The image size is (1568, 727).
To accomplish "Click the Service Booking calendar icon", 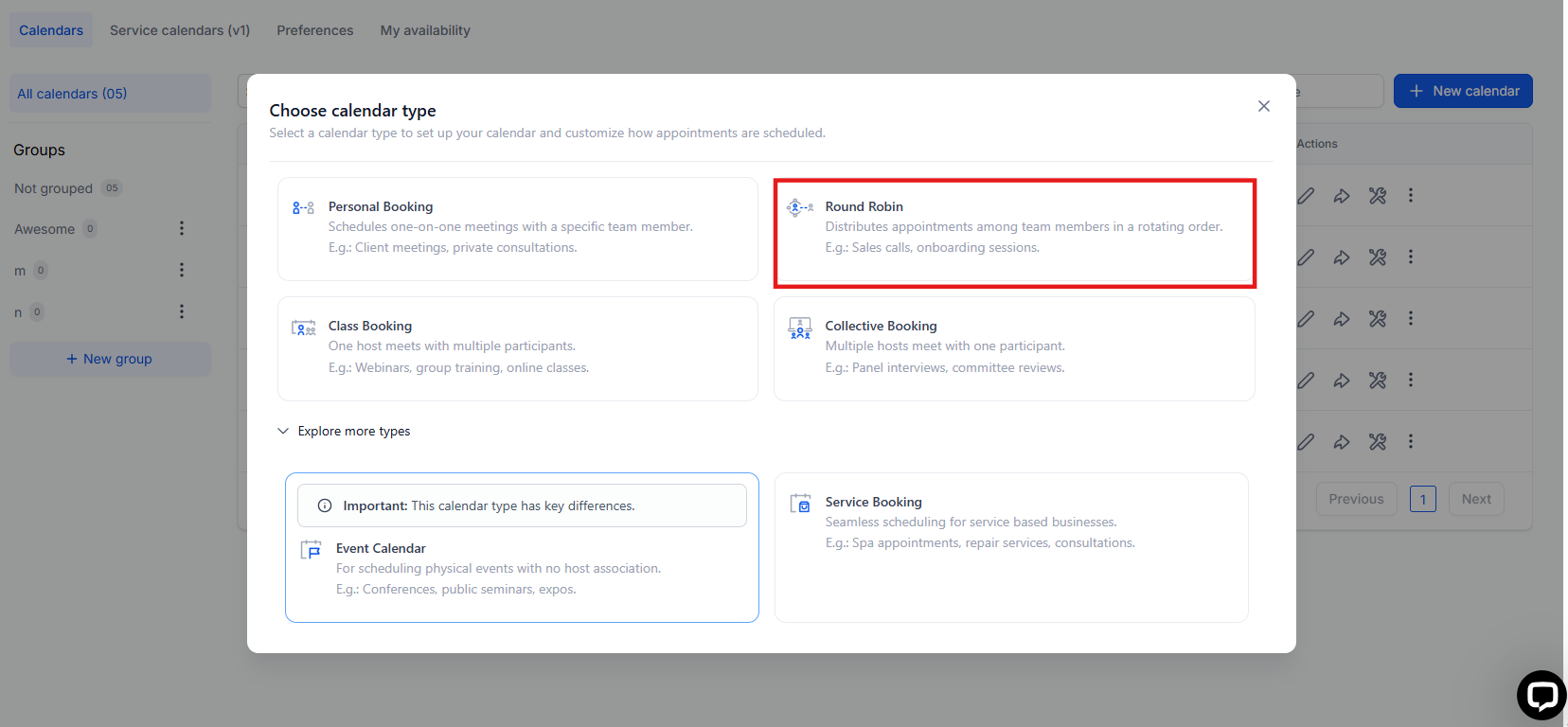I will pyautogui.click(x=800, y=504).
